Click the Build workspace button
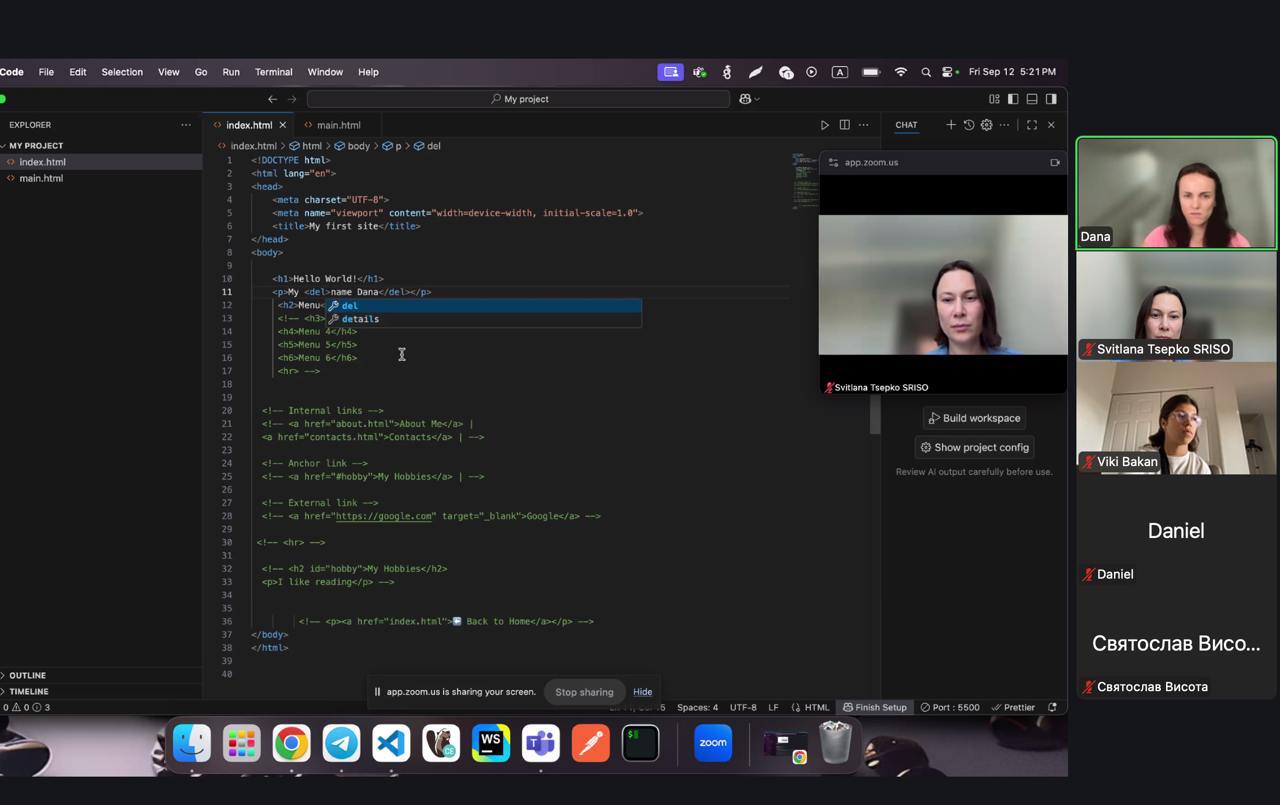Screen dimensions: 1280x805 (973, 418)
